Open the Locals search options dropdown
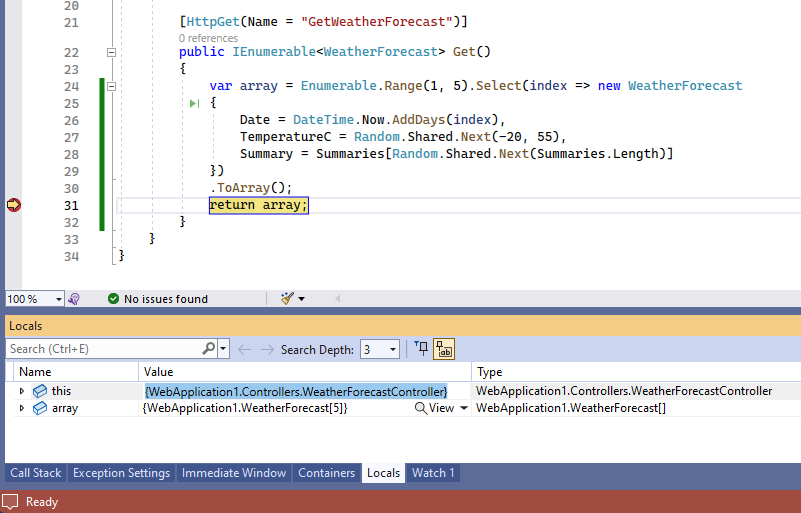 pos(223,349)
